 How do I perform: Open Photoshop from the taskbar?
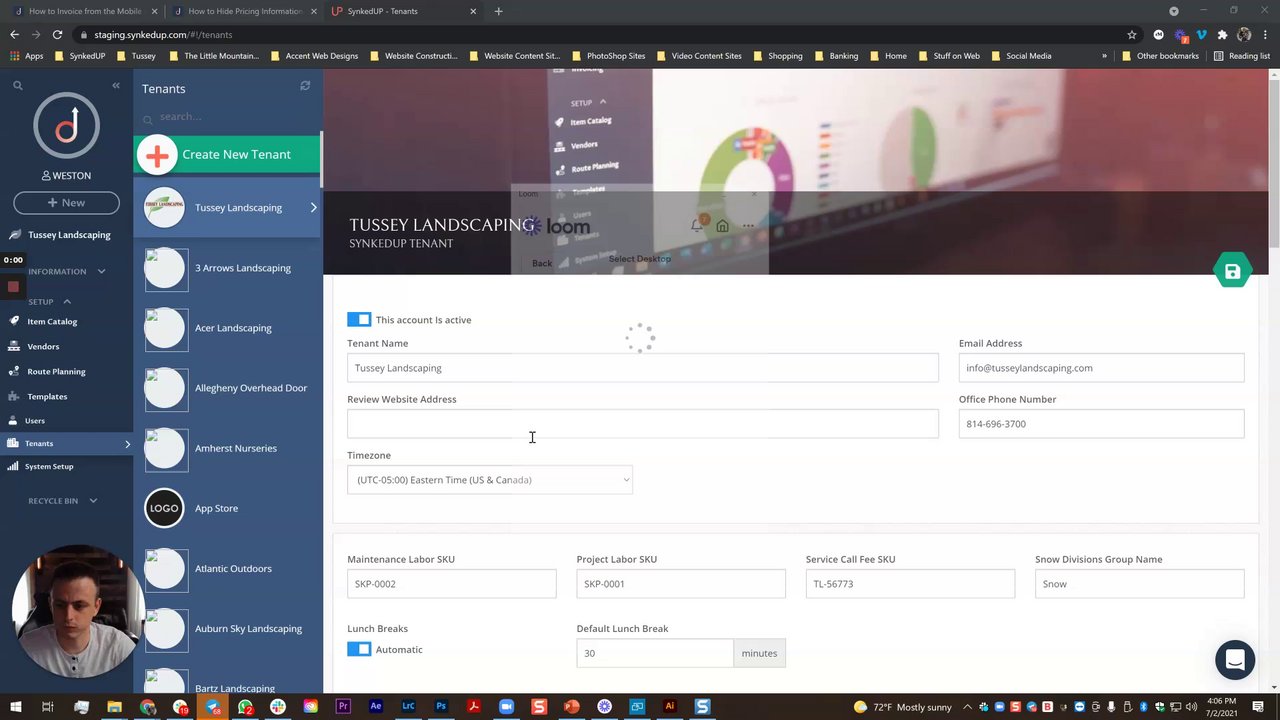pos(441,706)
